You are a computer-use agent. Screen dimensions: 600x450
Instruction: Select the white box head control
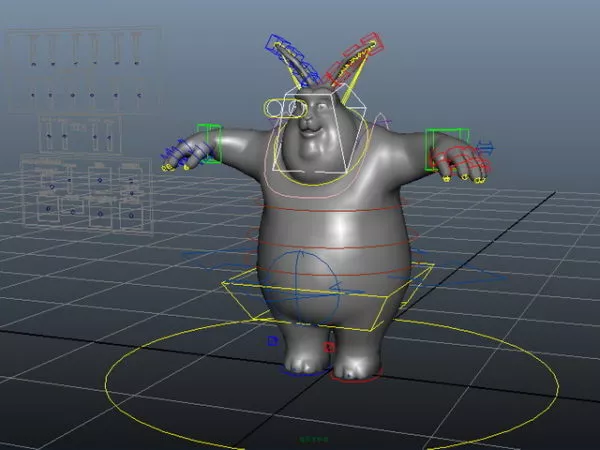(320, 130)
